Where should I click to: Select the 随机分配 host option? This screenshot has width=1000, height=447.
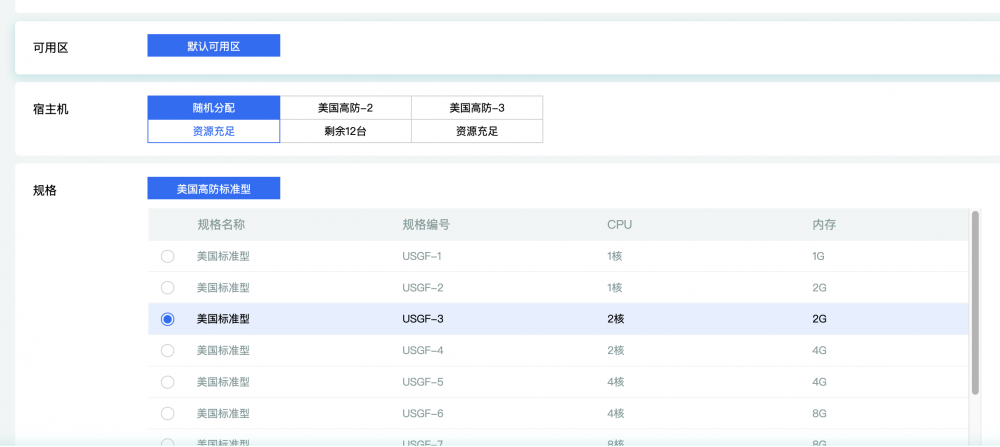pyautogui.click(x=214, y=108)
